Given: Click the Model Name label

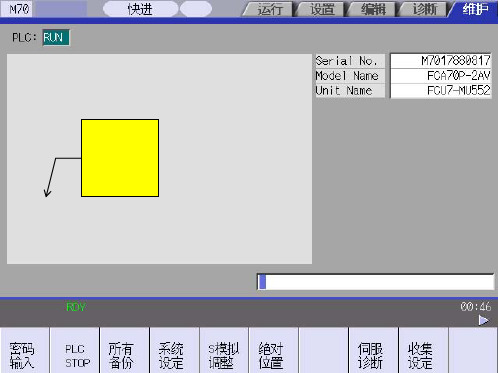Looking at the screenshot, I should [350, 76].
